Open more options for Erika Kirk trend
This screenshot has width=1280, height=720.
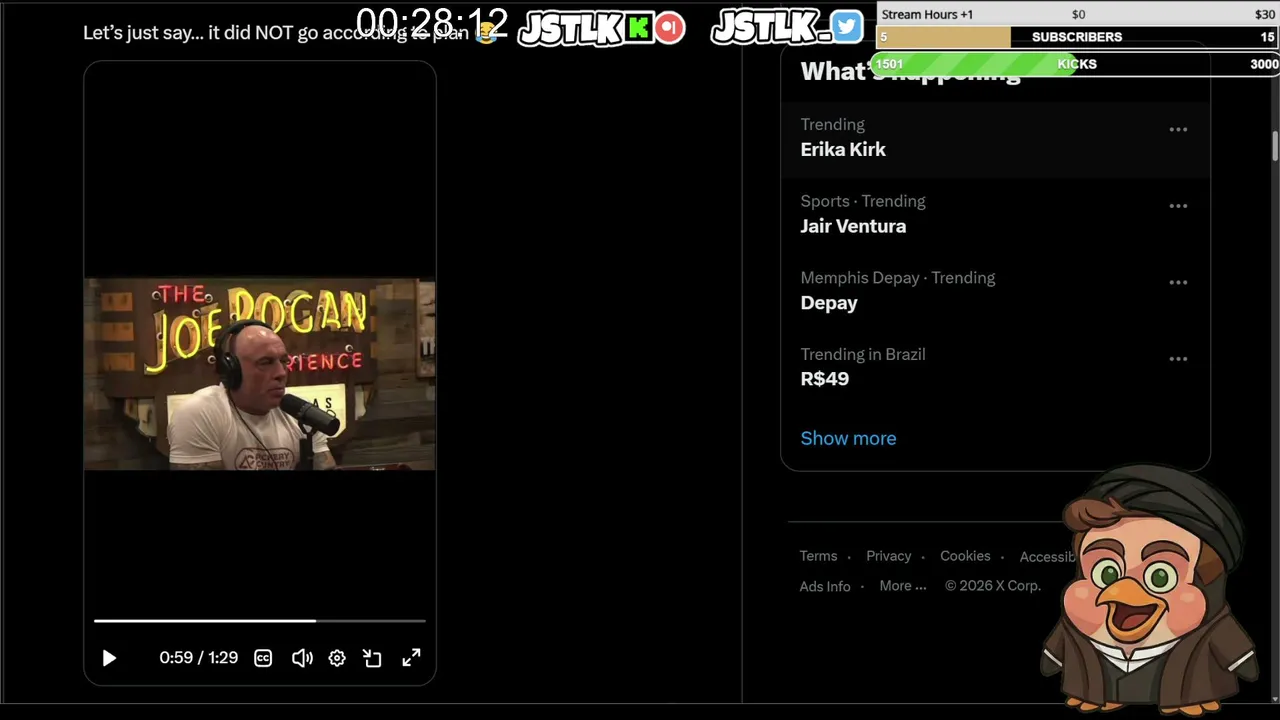point(1178,130)
